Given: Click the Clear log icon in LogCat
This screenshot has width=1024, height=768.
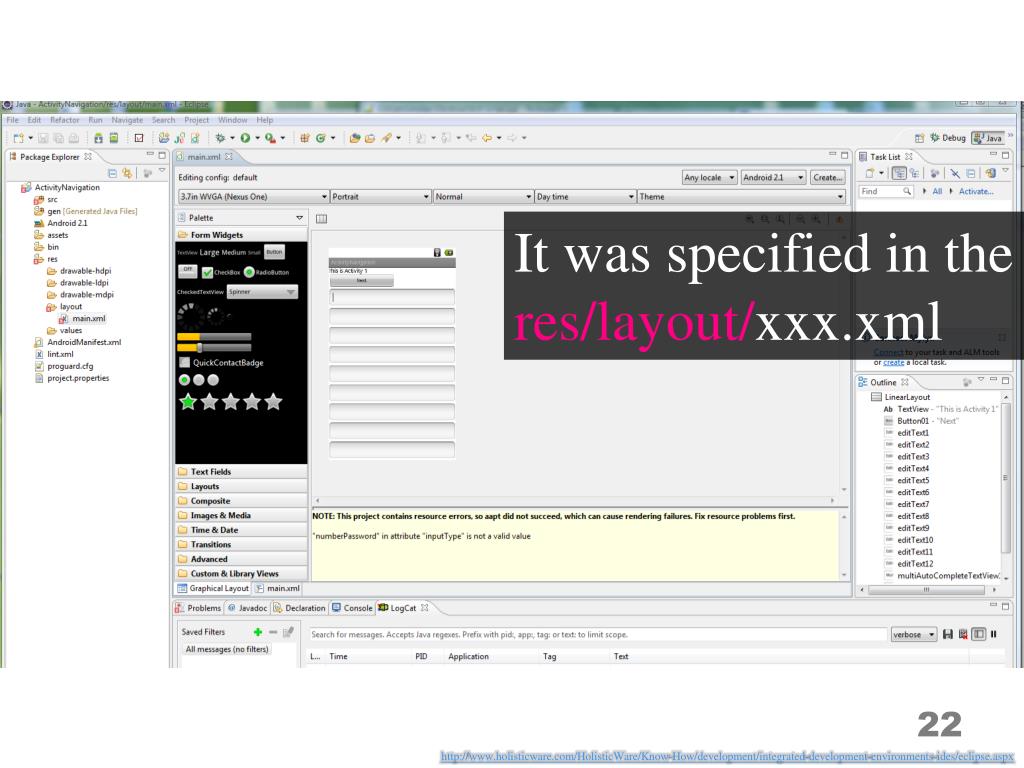Looking at the screenshot, I should (963, 634).
